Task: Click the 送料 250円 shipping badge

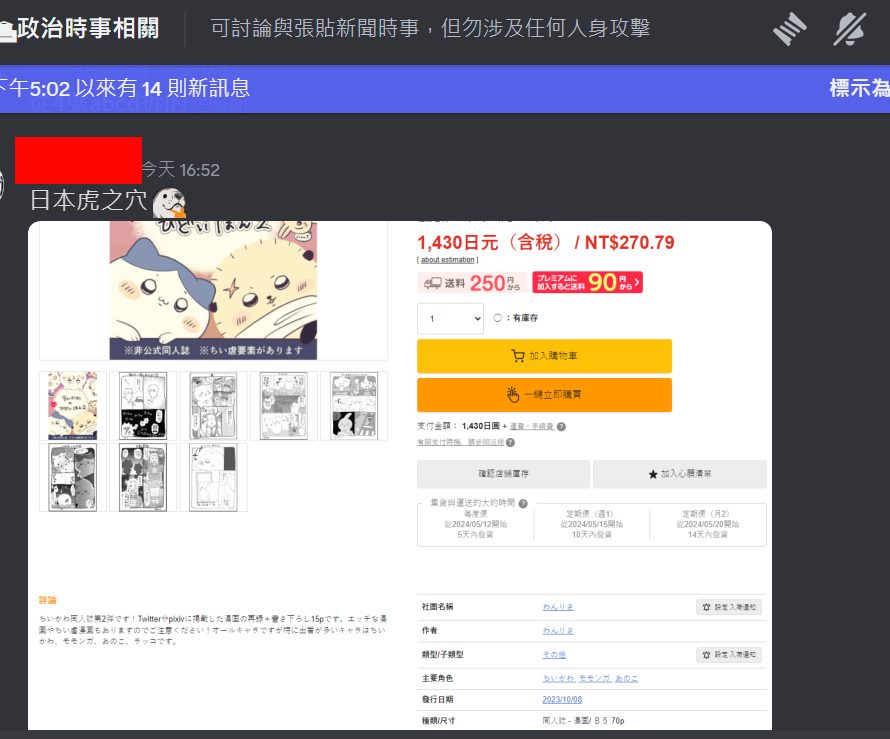Action: [472, 283]
